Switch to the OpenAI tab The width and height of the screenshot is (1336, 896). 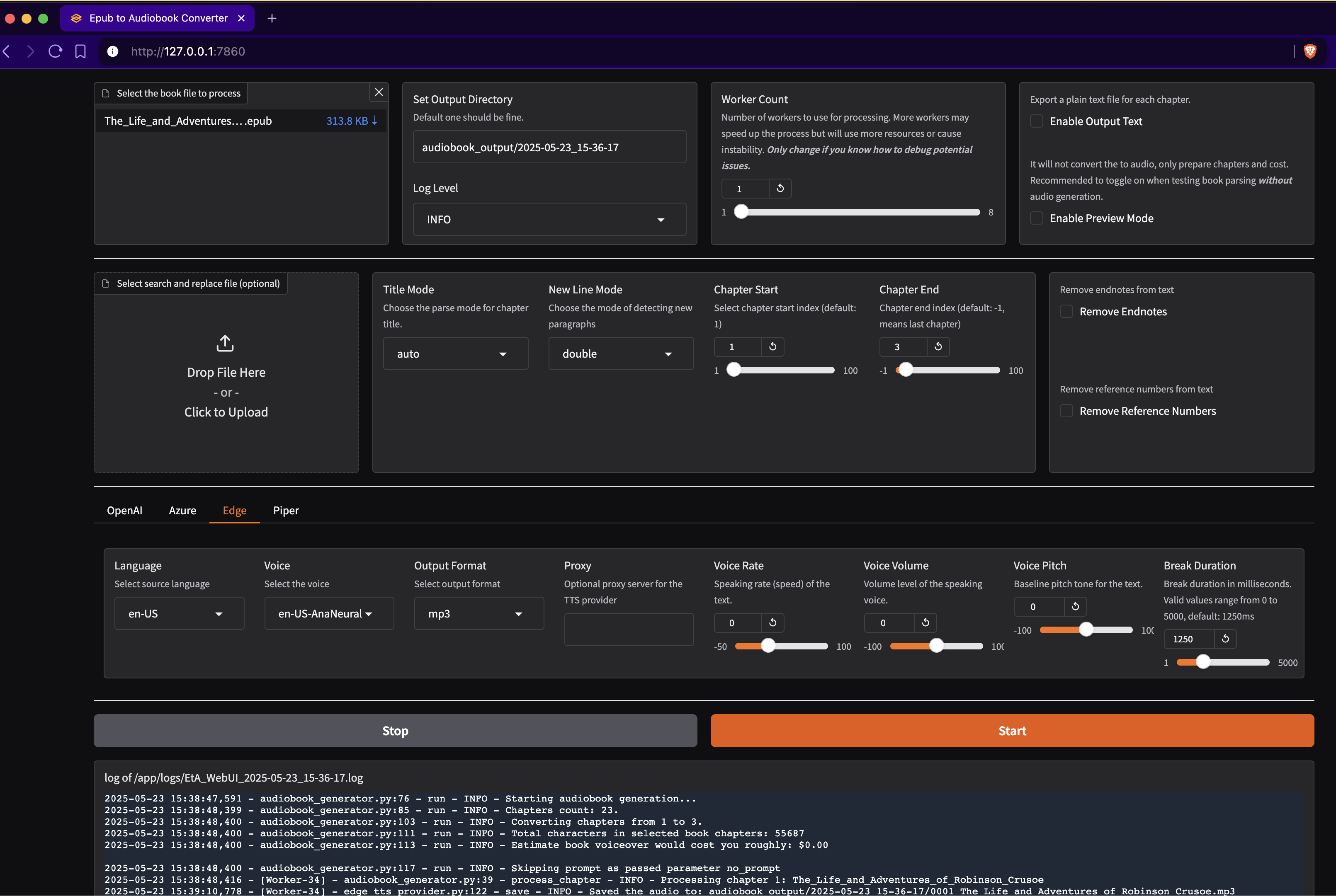click(125, 510)
